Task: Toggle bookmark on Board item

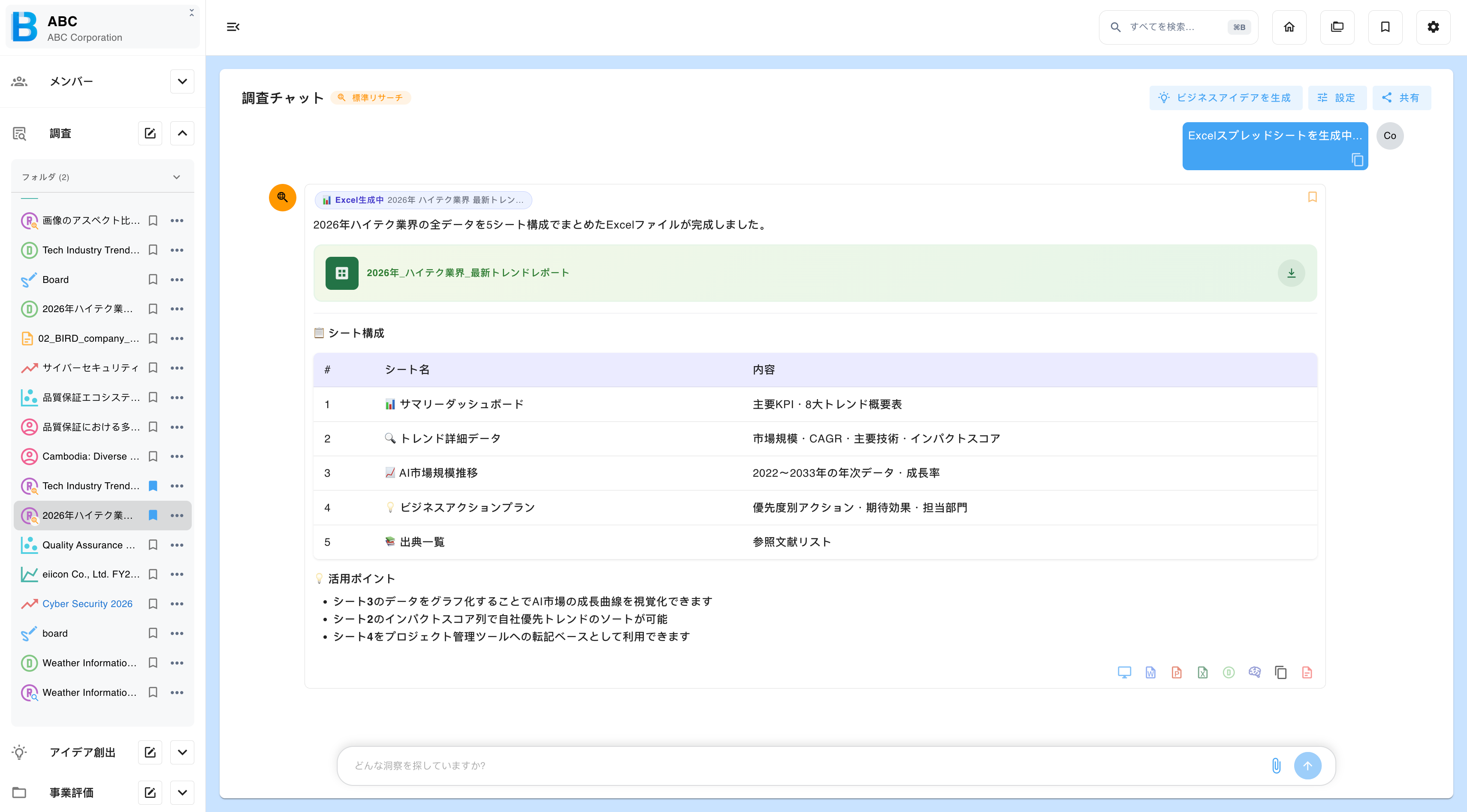Action: pyautogui.click(x=153, y=280)
